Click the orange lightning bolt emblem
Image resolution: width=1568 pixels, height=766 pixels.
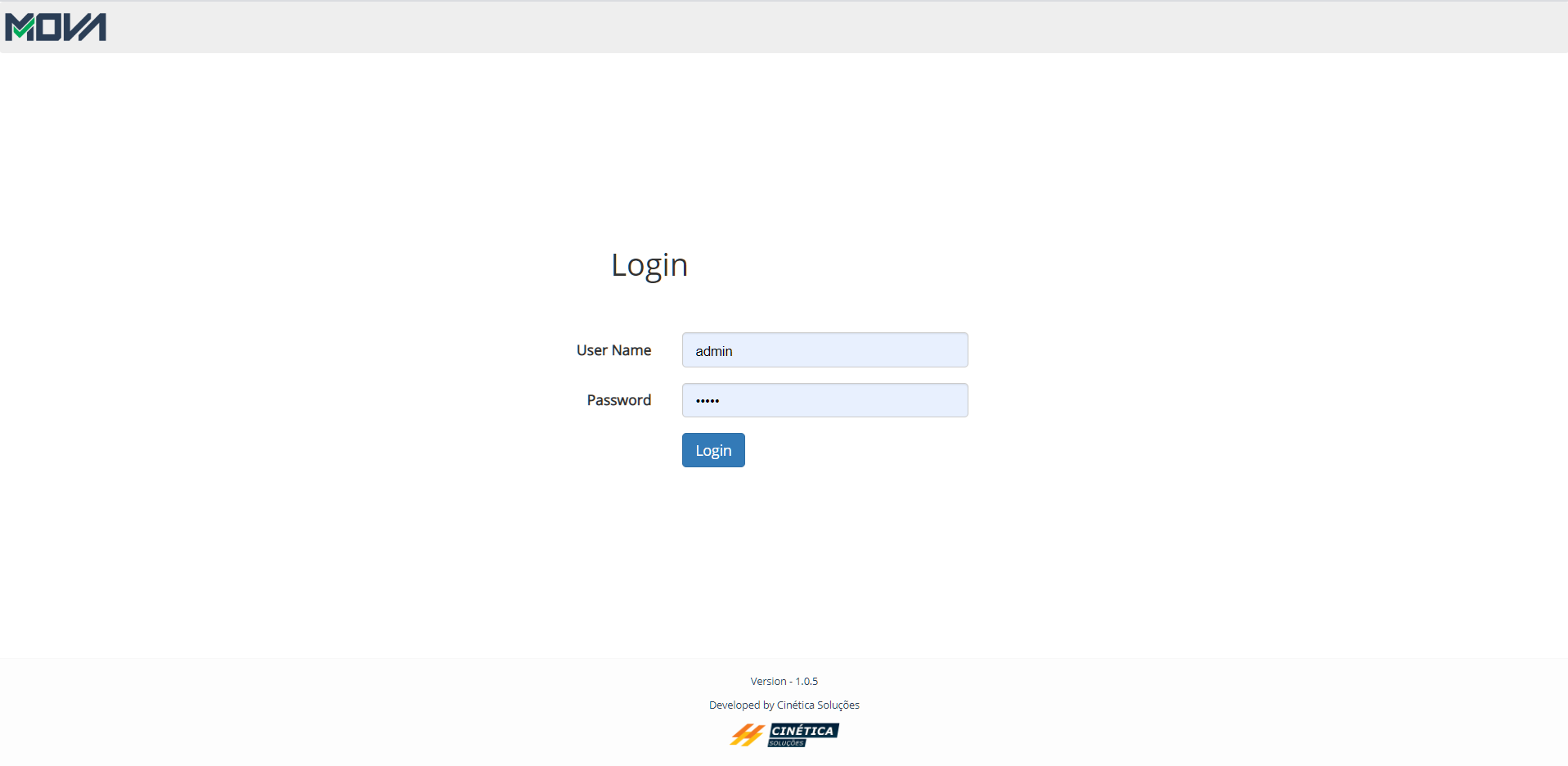pyautogui.click(x=746, y=735)
